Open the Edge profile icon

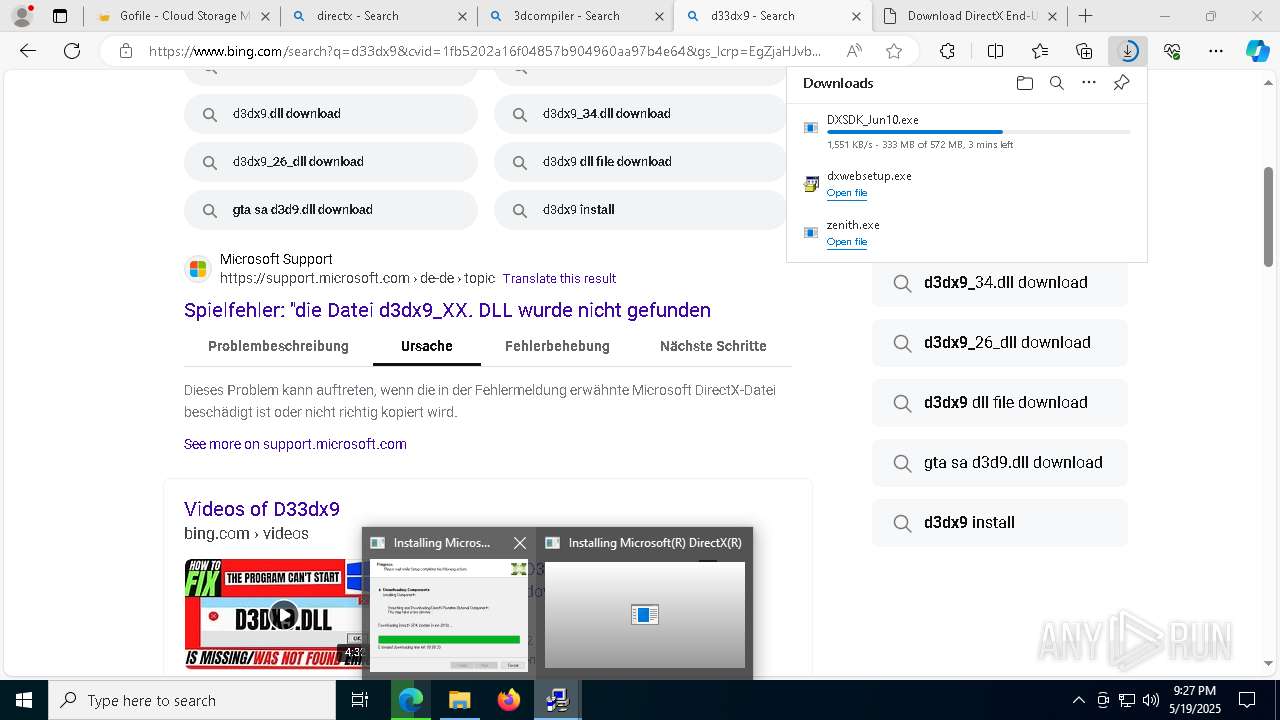(x=22, y=16)
